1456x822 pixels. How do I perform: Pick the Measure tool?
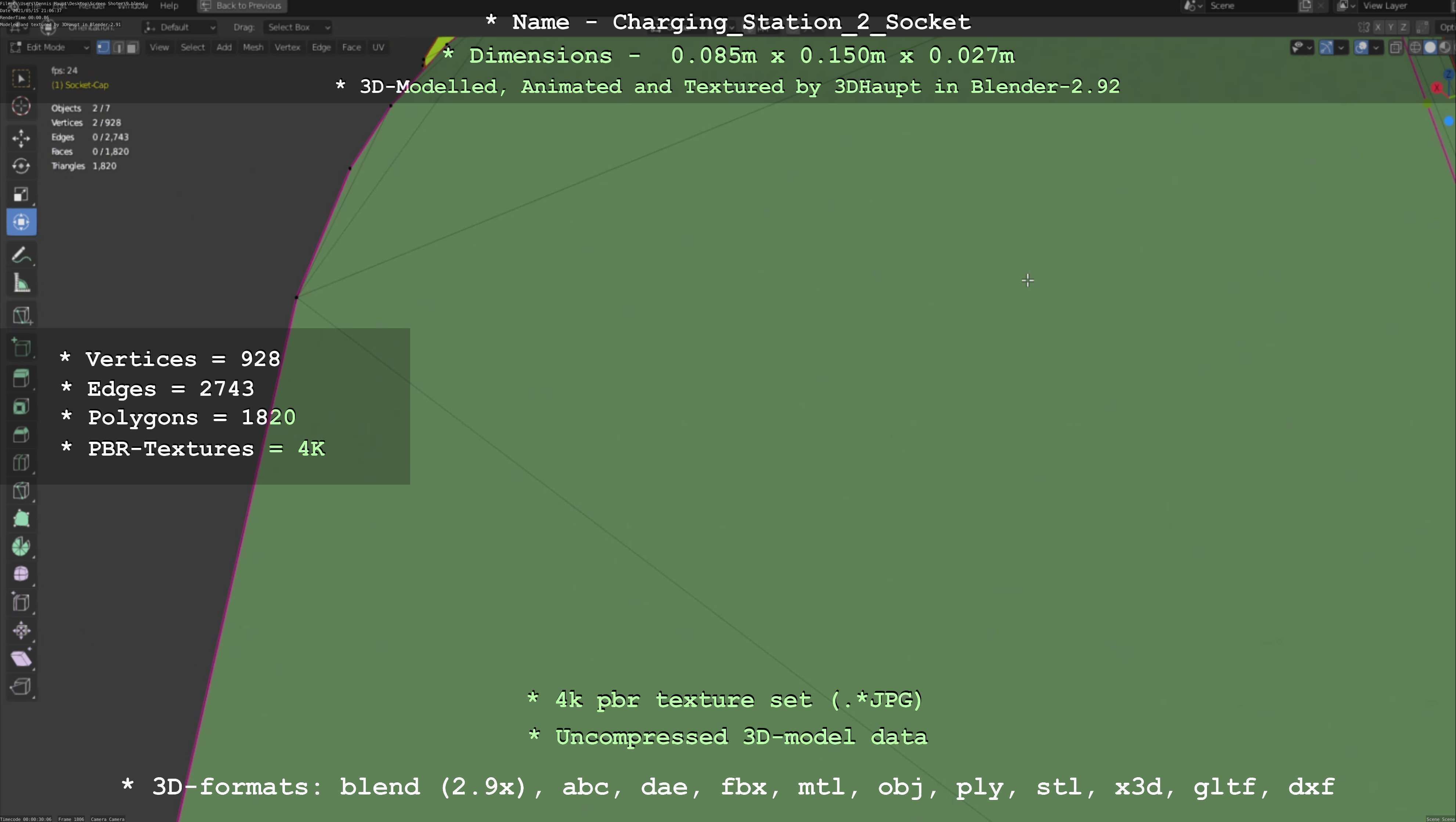coord(21,283)
